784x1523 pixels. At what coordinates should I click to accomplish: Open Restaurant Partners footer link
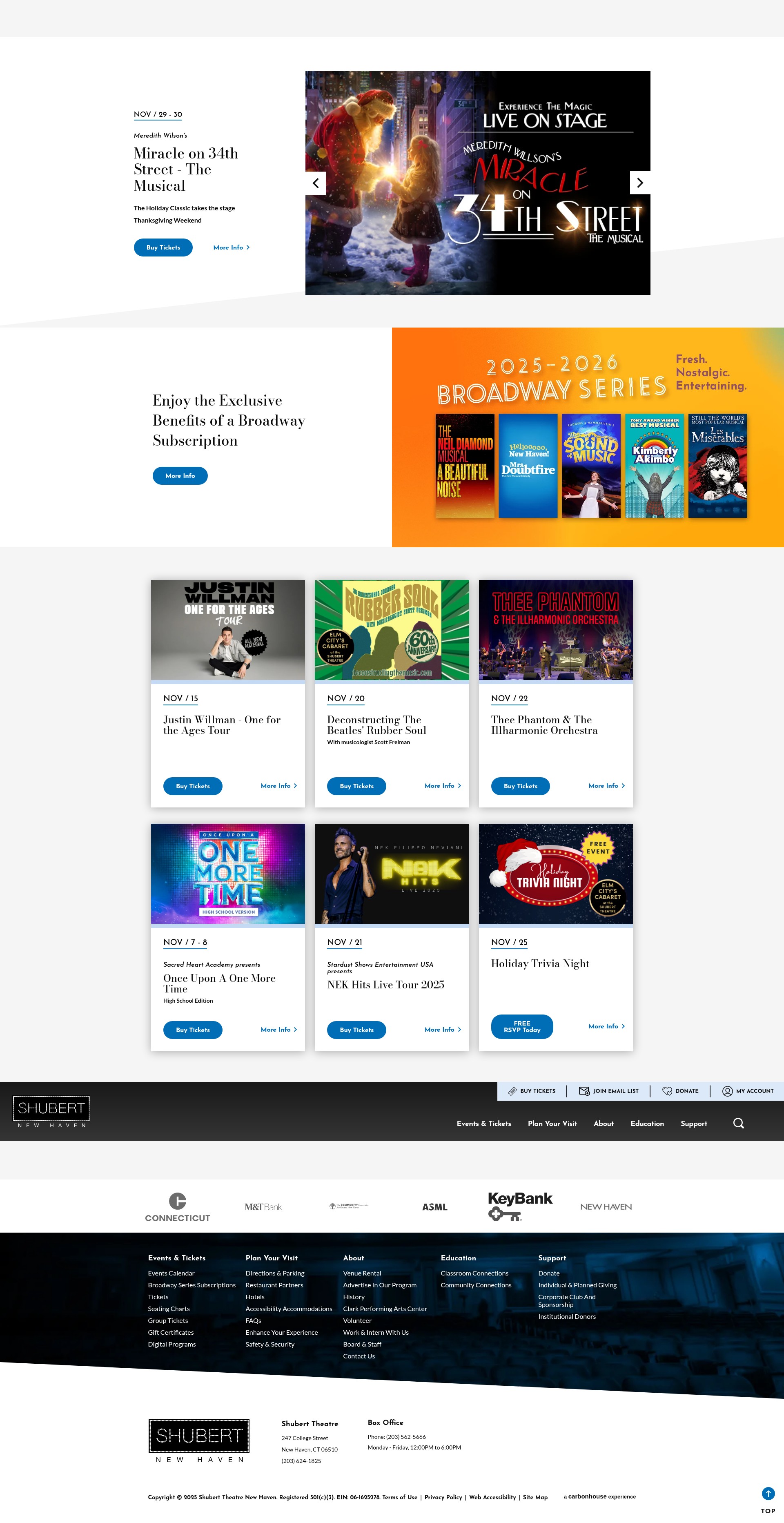274,1285
